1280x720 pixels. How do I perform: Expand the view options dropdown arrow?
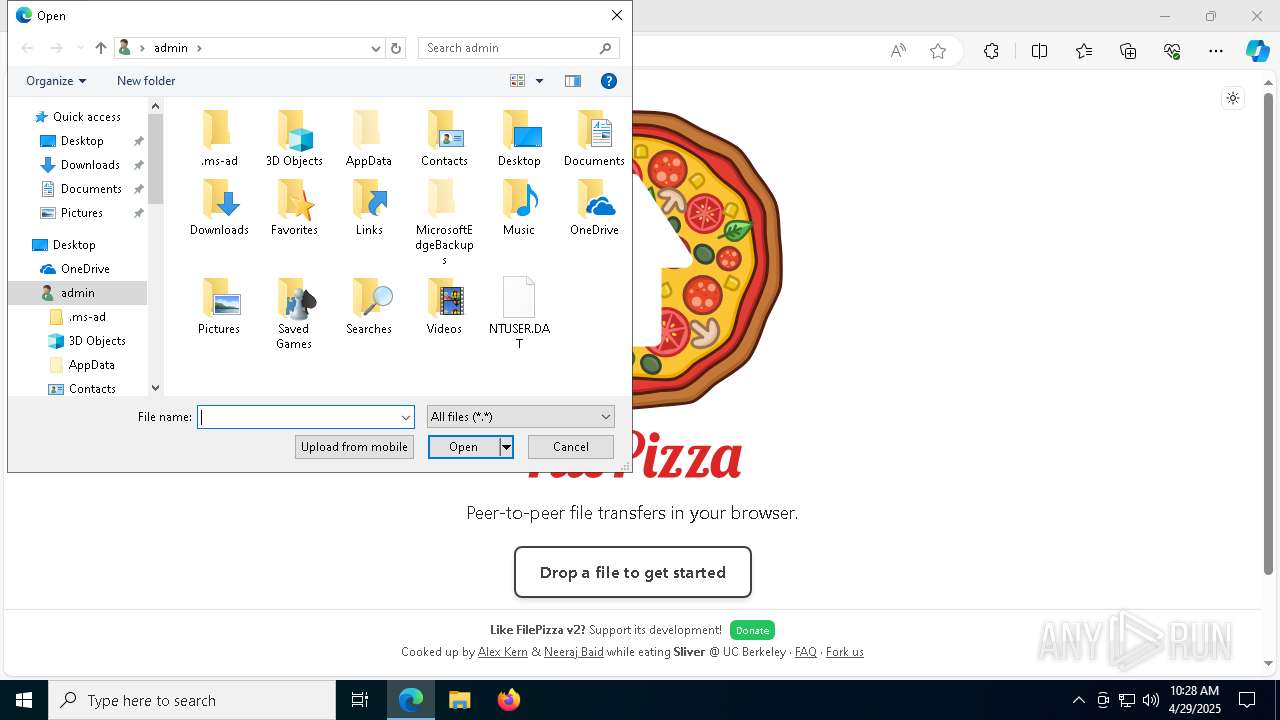[x=539, y=81]
